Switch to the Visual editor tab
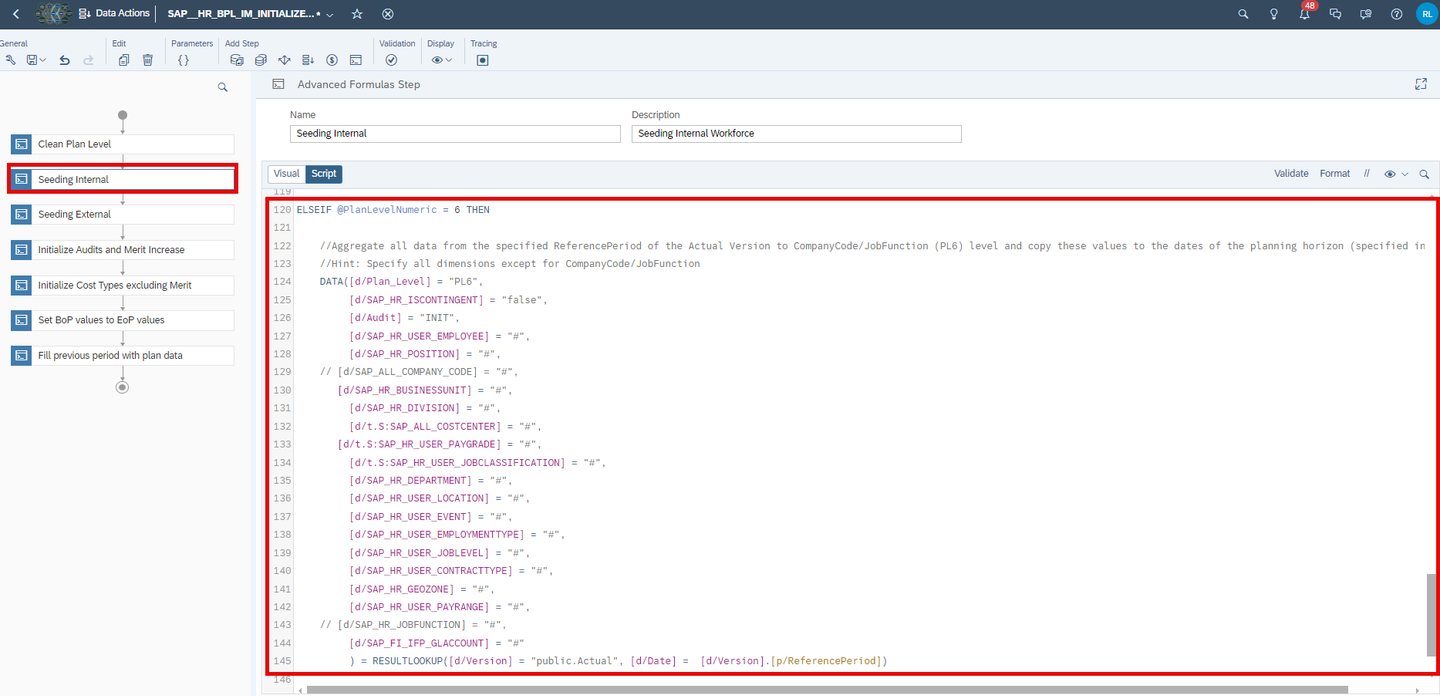This screenshot has width=1440, height=696. click(x=286, y=174)
